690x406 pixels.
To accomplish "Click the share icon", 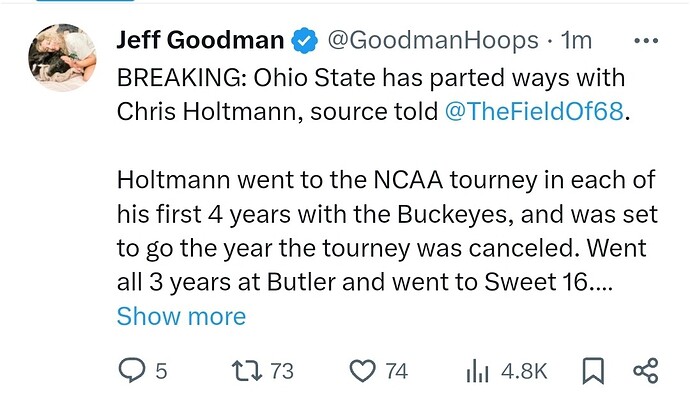I will pyautogui.click(x=646, y=371).
